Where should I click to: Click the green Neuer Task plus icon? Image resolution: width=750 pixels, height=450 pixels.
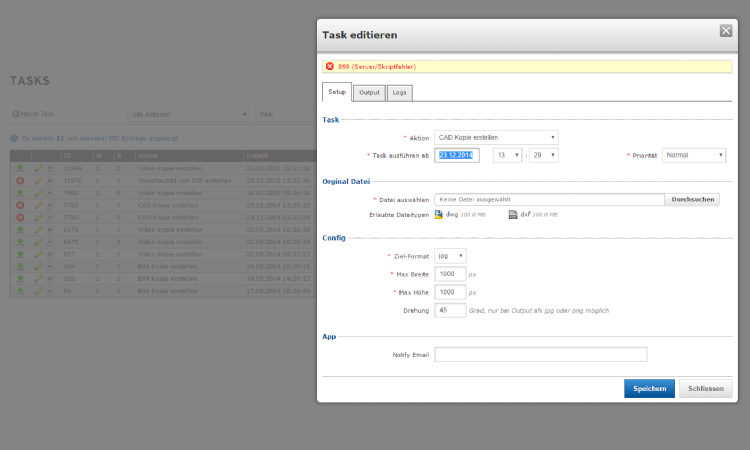click(x=15, y=114)
